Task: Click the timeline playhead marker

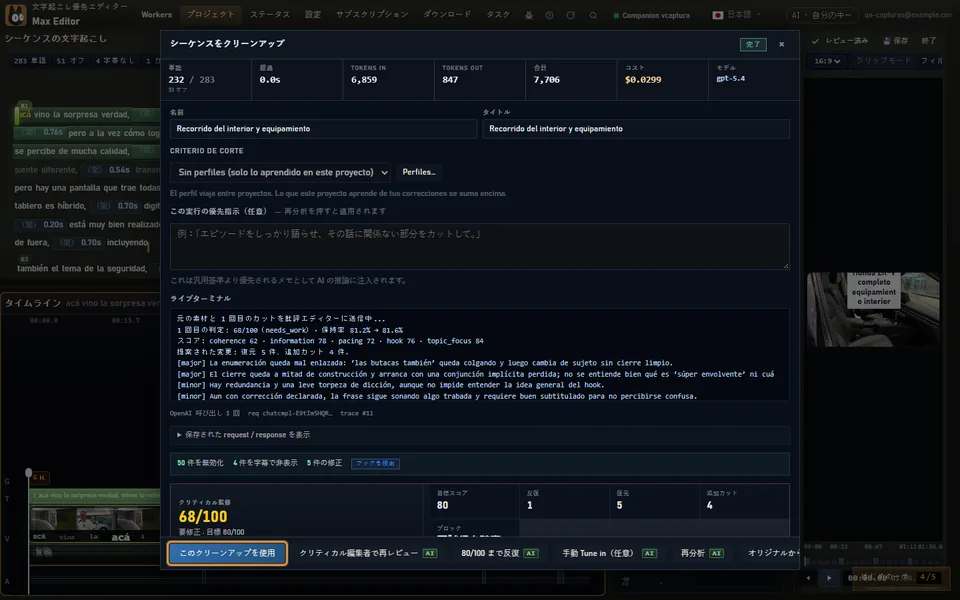Action: click(28, 472)
